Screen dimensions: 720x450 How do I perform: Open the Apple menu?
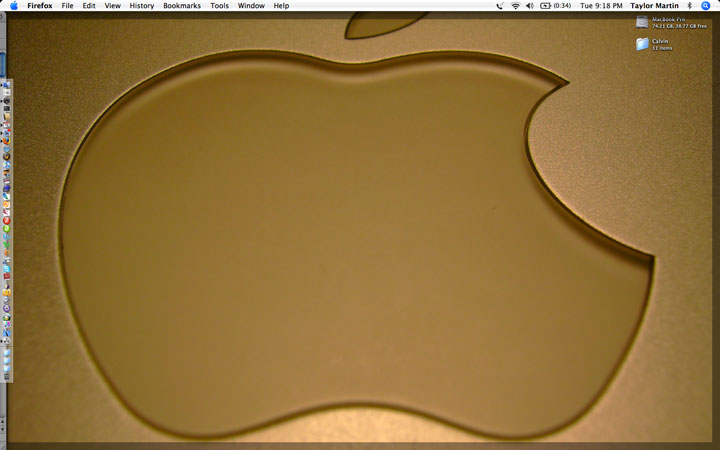point(14,6)
